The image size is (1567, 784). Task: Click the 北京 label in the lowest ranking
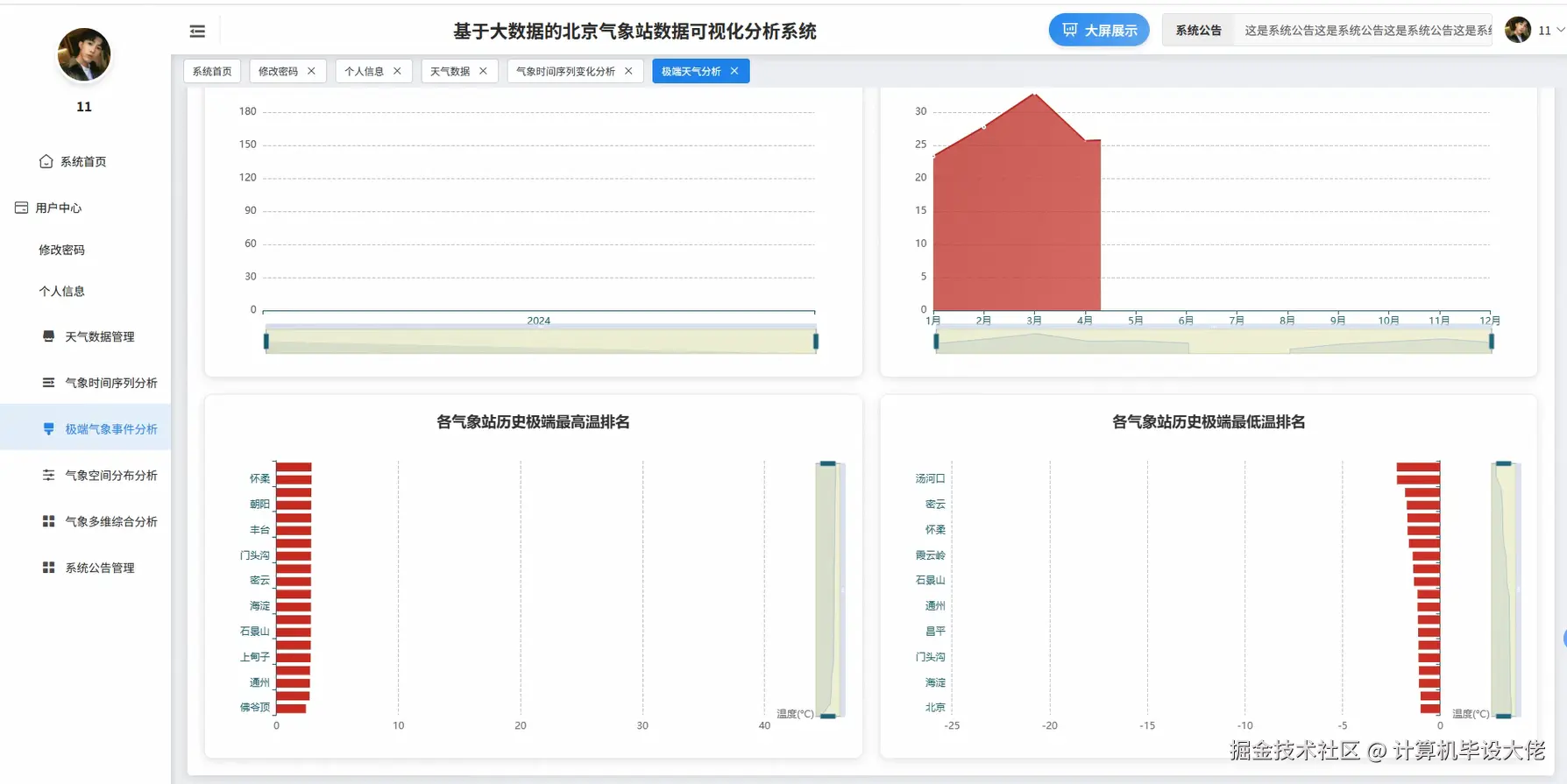click(935, 707)
